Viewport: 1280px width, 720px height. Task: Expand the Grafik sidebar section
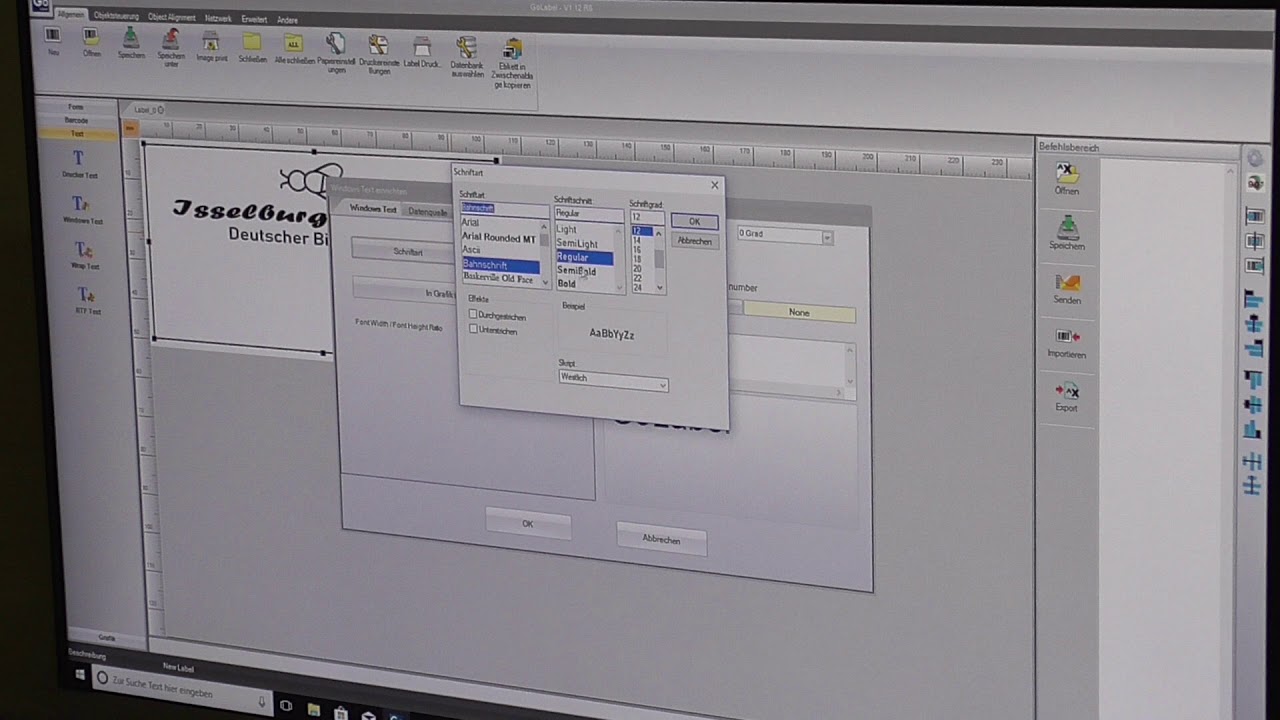coord(106,637)
